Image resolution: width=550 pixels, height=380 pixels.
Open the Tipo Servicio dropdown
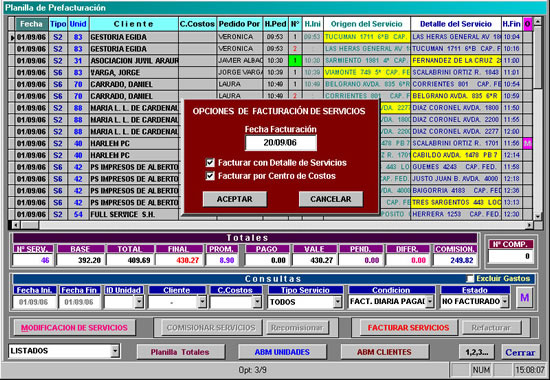point(337,302)
